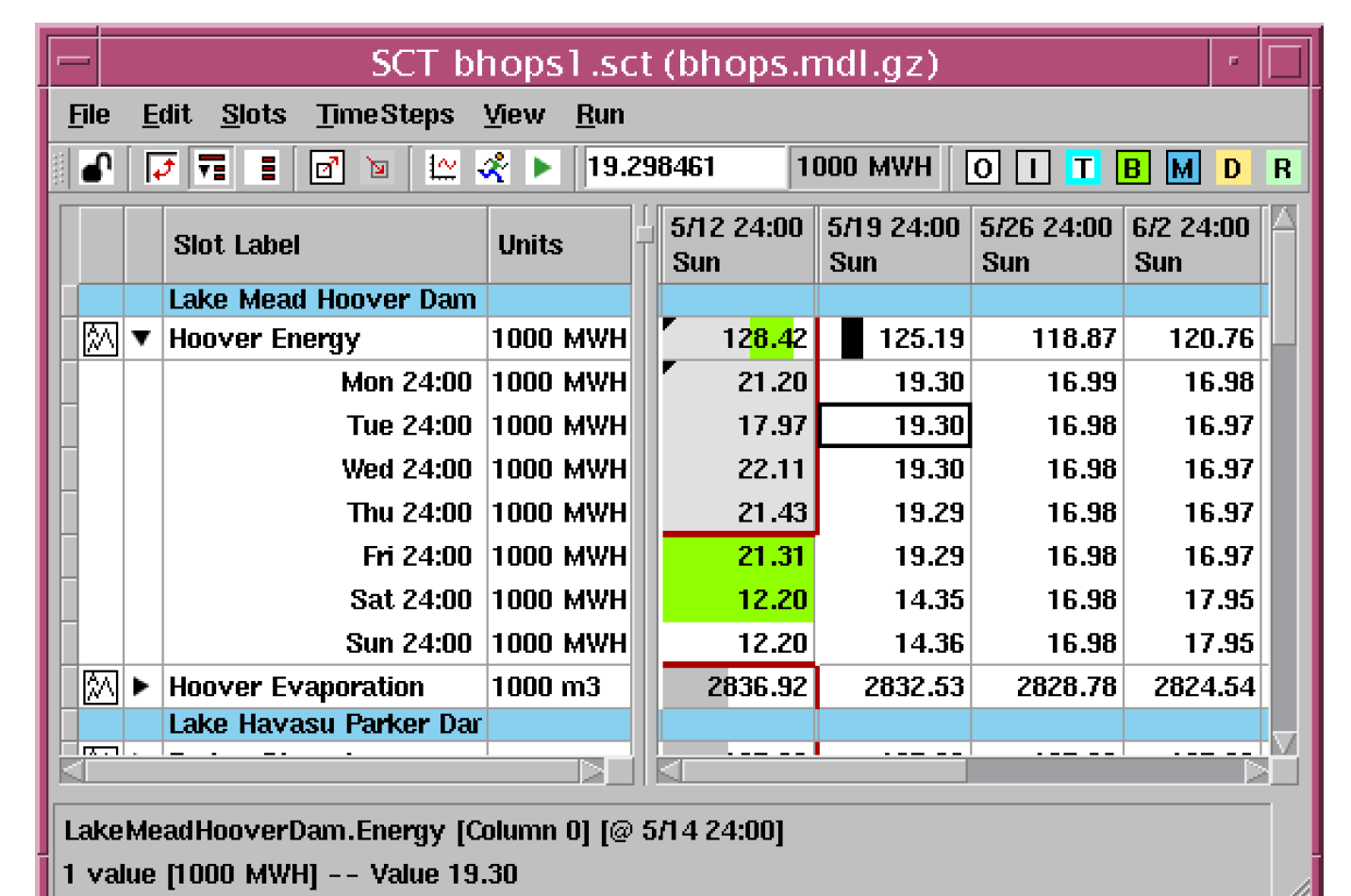This screenshot has height=896, width=1351.
Task: Open the File menu
Action: click(89, 115)
